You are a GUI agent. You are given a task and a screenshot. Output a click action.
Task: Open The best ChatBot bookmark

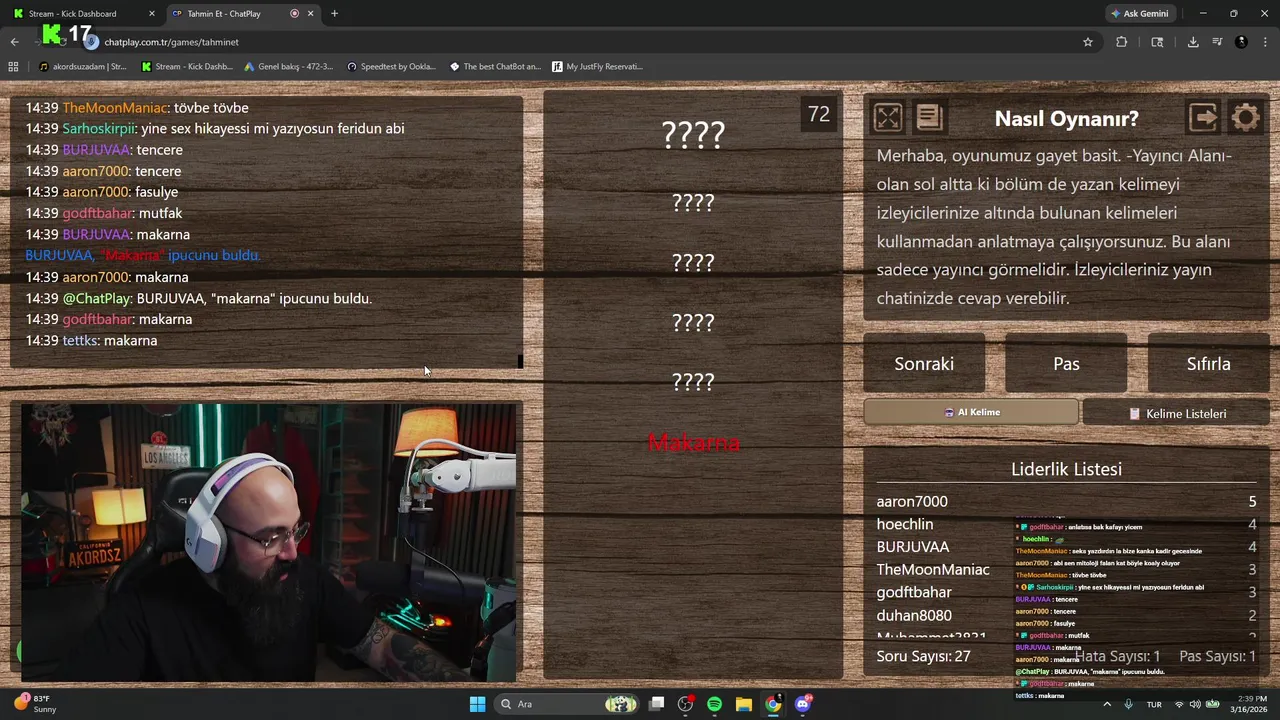[x=495, y=67]
